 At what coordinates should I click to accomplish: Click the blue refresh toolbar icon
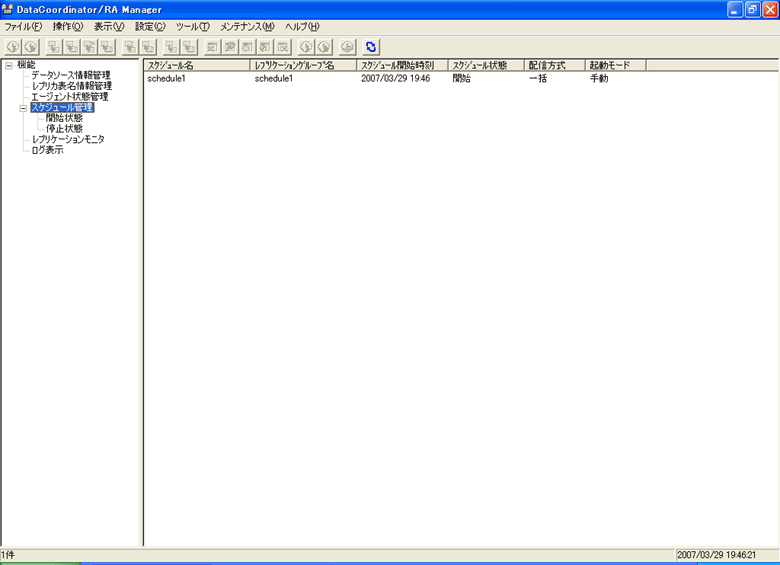tap(372, 47)
